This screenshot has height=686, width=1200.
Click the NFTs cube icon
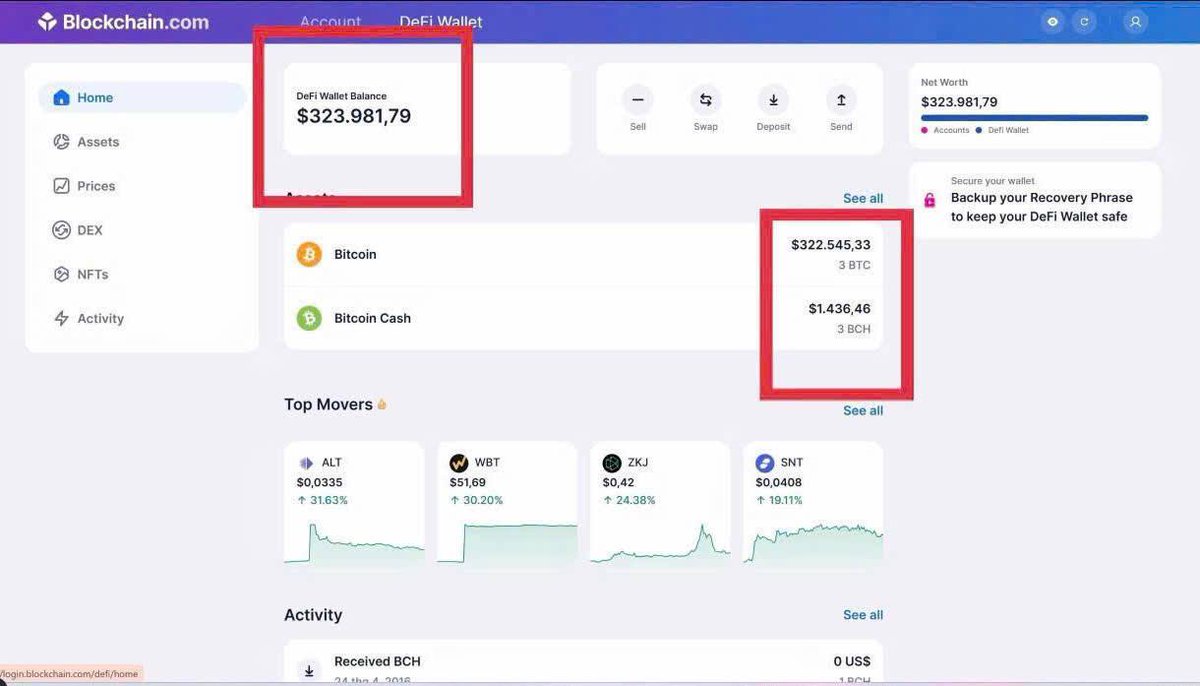coord(61,274)
